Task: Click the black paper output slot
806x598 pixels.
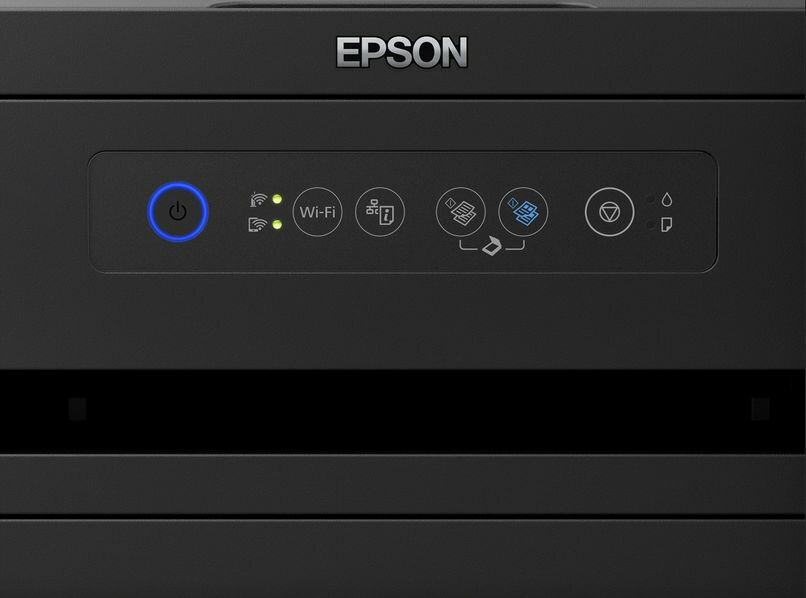Action: click(403, 411)
